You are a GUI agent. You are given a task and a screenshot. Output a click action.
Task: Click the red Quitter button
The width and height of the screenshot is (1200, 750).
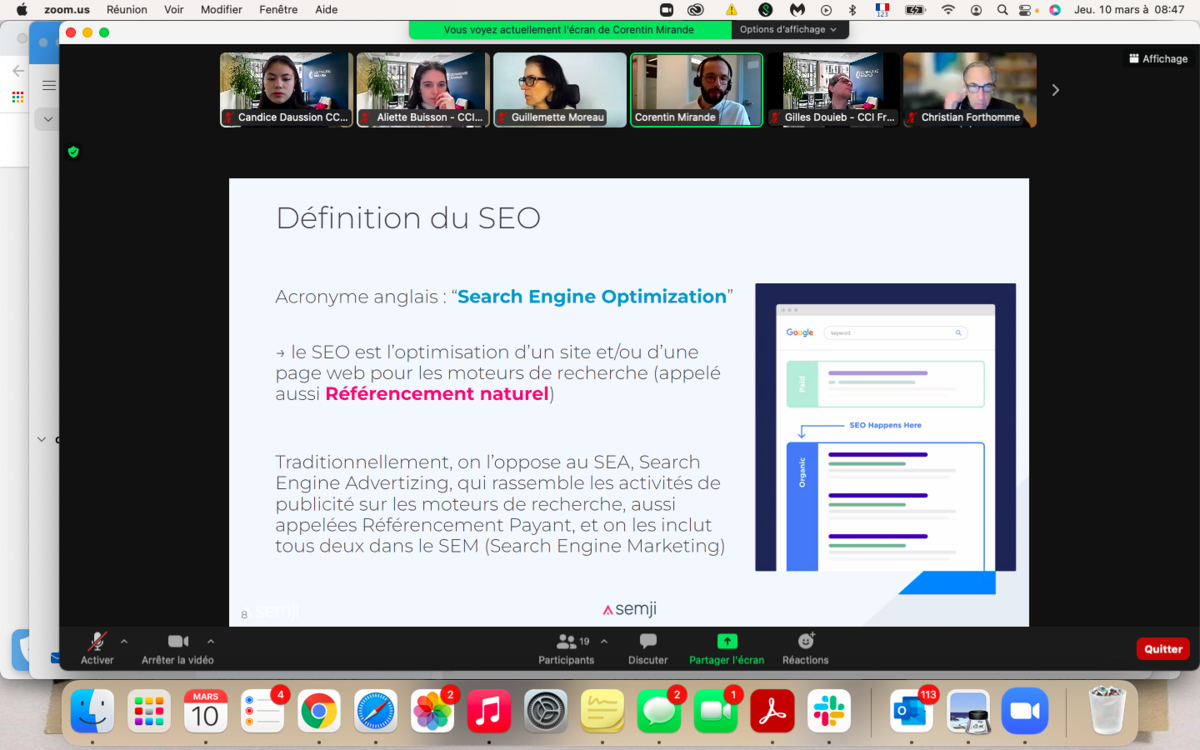point(1162,649)
